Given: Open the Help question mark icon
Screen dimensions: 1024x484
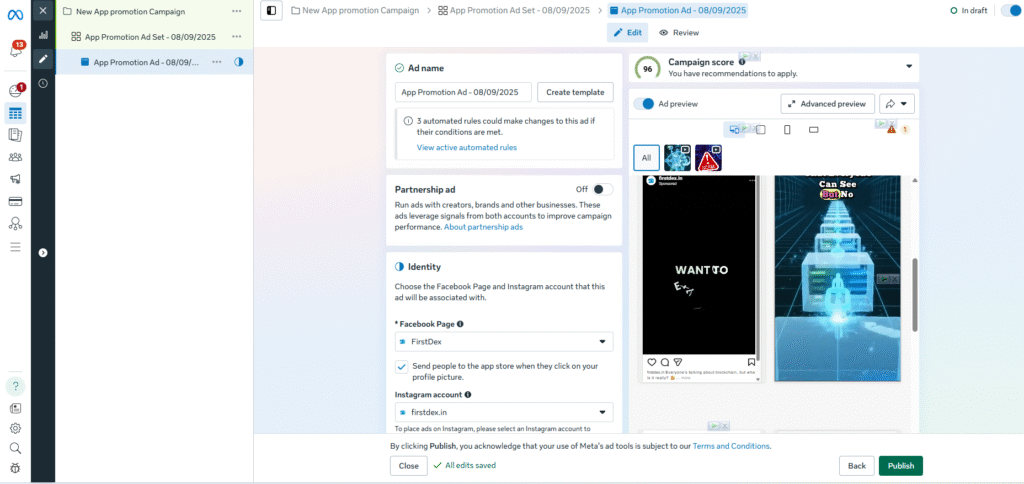Looking at the screenshot, I should pyautogui.click(x=16, y=386).
